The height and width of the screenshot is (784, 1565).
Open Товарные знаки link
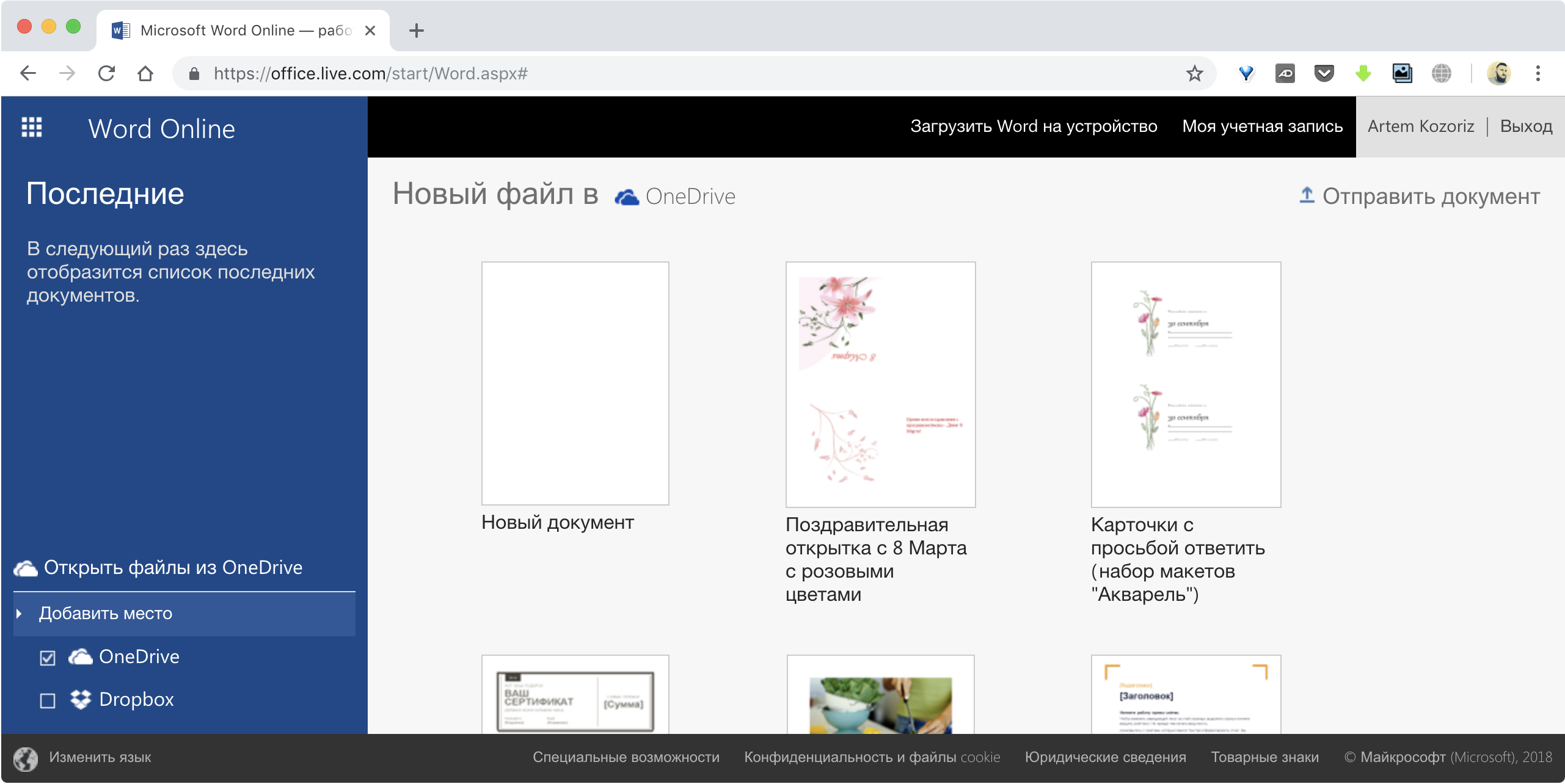click(x=1265, y=758)
